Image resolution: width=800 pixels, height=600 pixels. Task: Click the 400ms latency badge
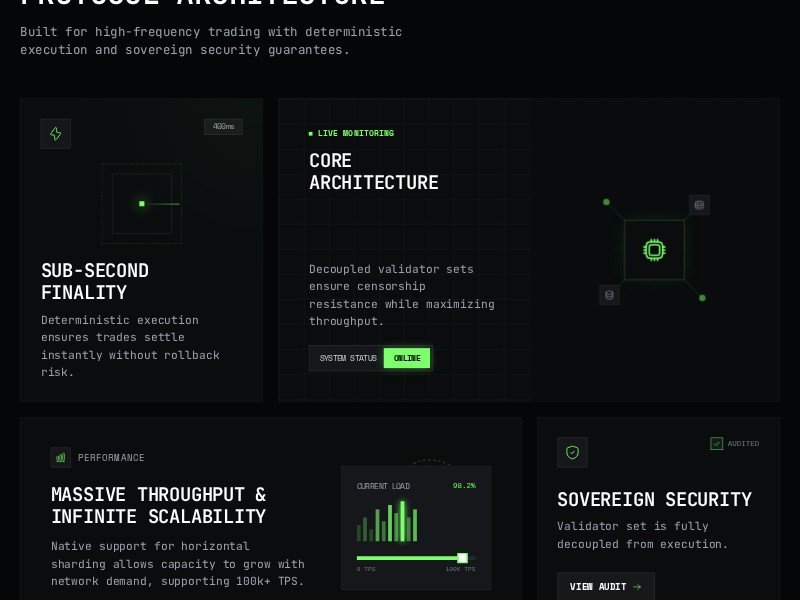pyautogui.click(x=223, y=126)
